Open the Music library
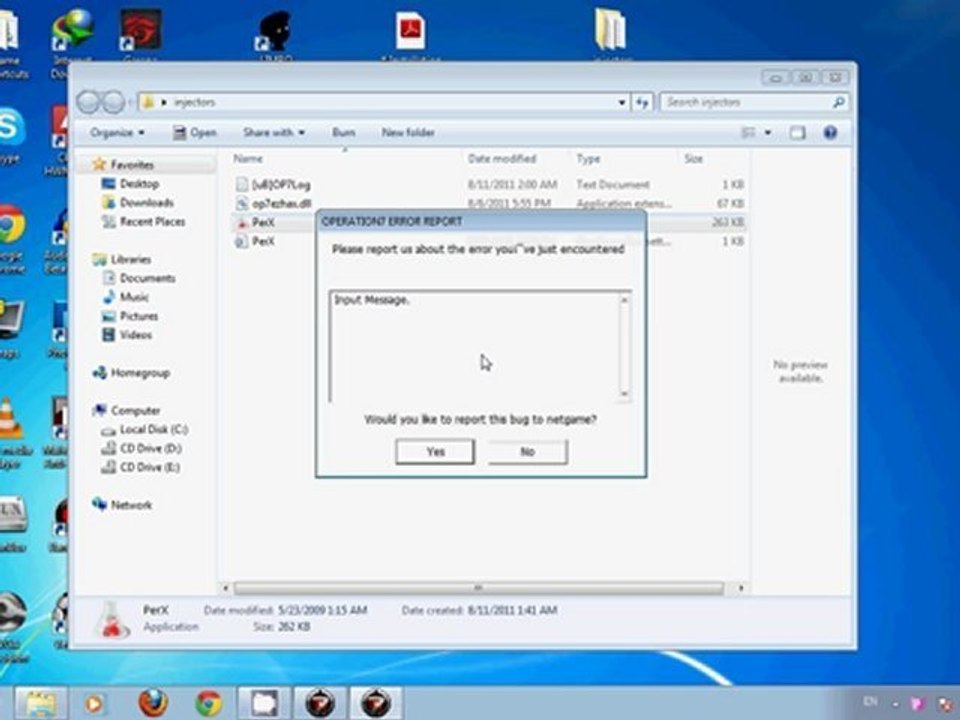Image resolution: width=960 pixels, height=720 pixels. 133,298
